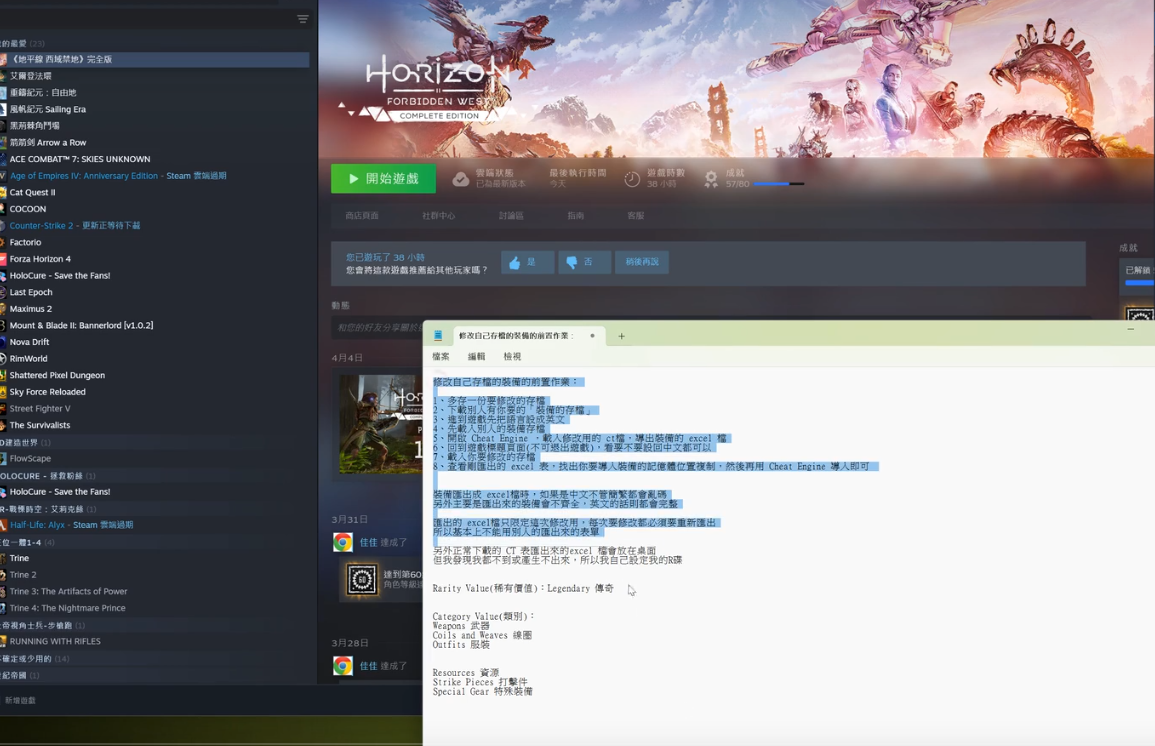Viewport: 1155px width, 746px height.
Task: Click the play triangle in the 開始遊戲 button
Action: [x=354, y=179]
